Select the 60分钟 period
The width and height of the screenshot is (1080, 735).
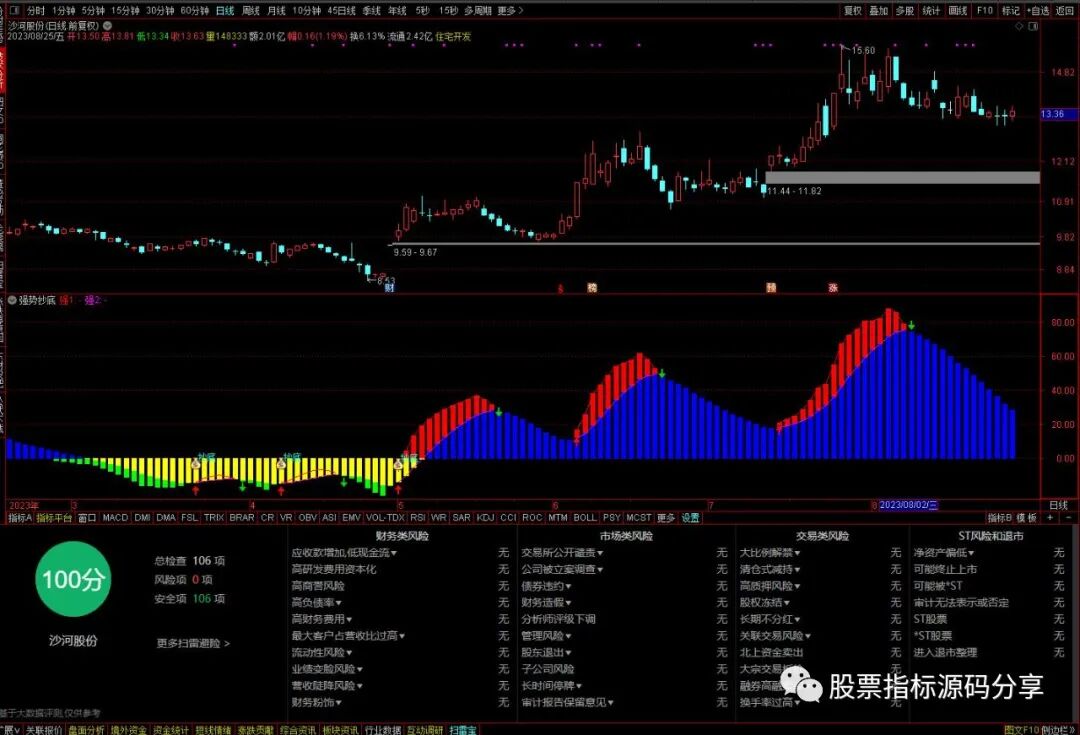pyautogui.click(x=194, y=10)
